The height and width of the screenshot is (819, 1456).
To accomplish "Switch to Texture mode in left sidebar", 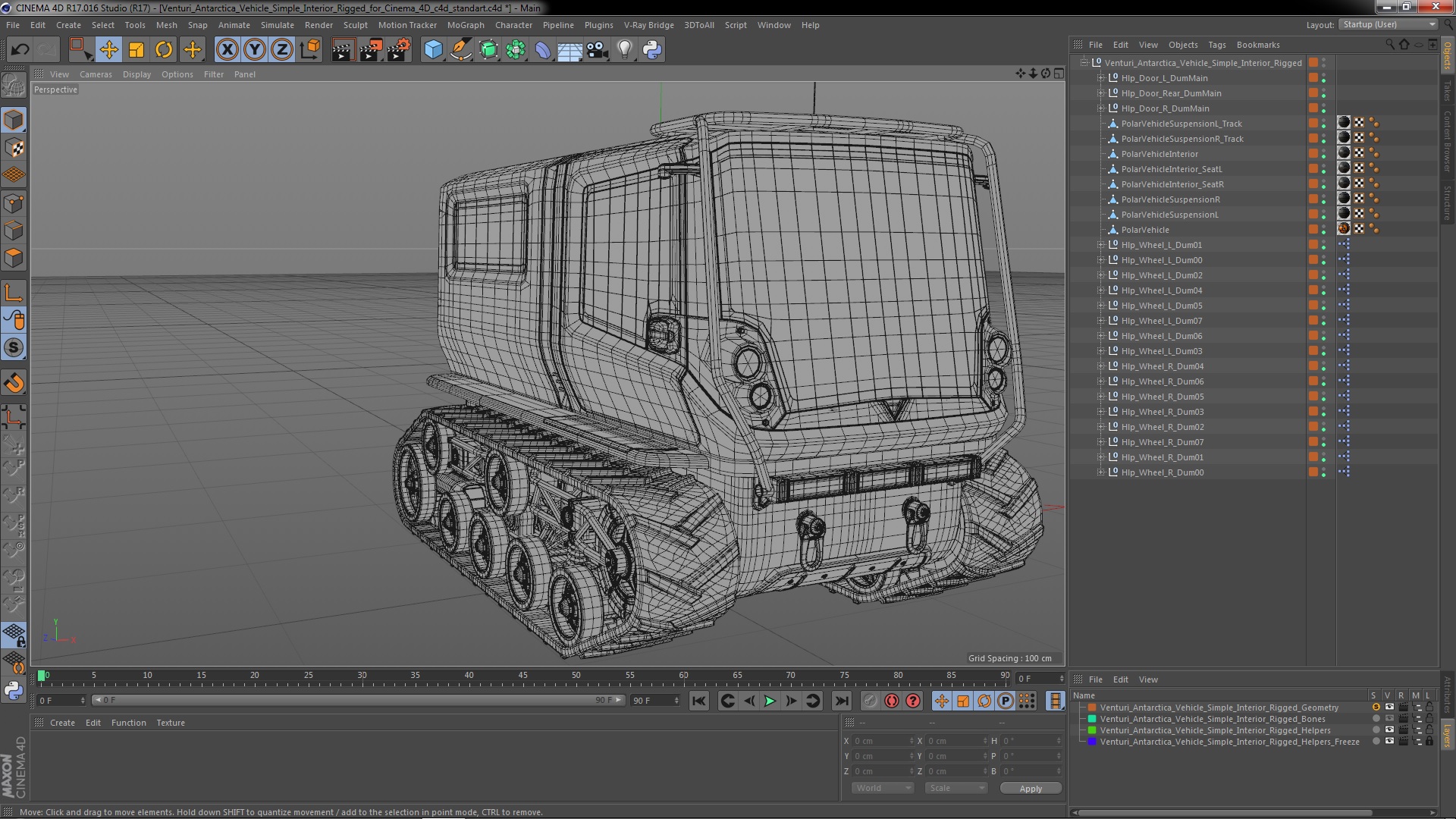I will (14, 148).
